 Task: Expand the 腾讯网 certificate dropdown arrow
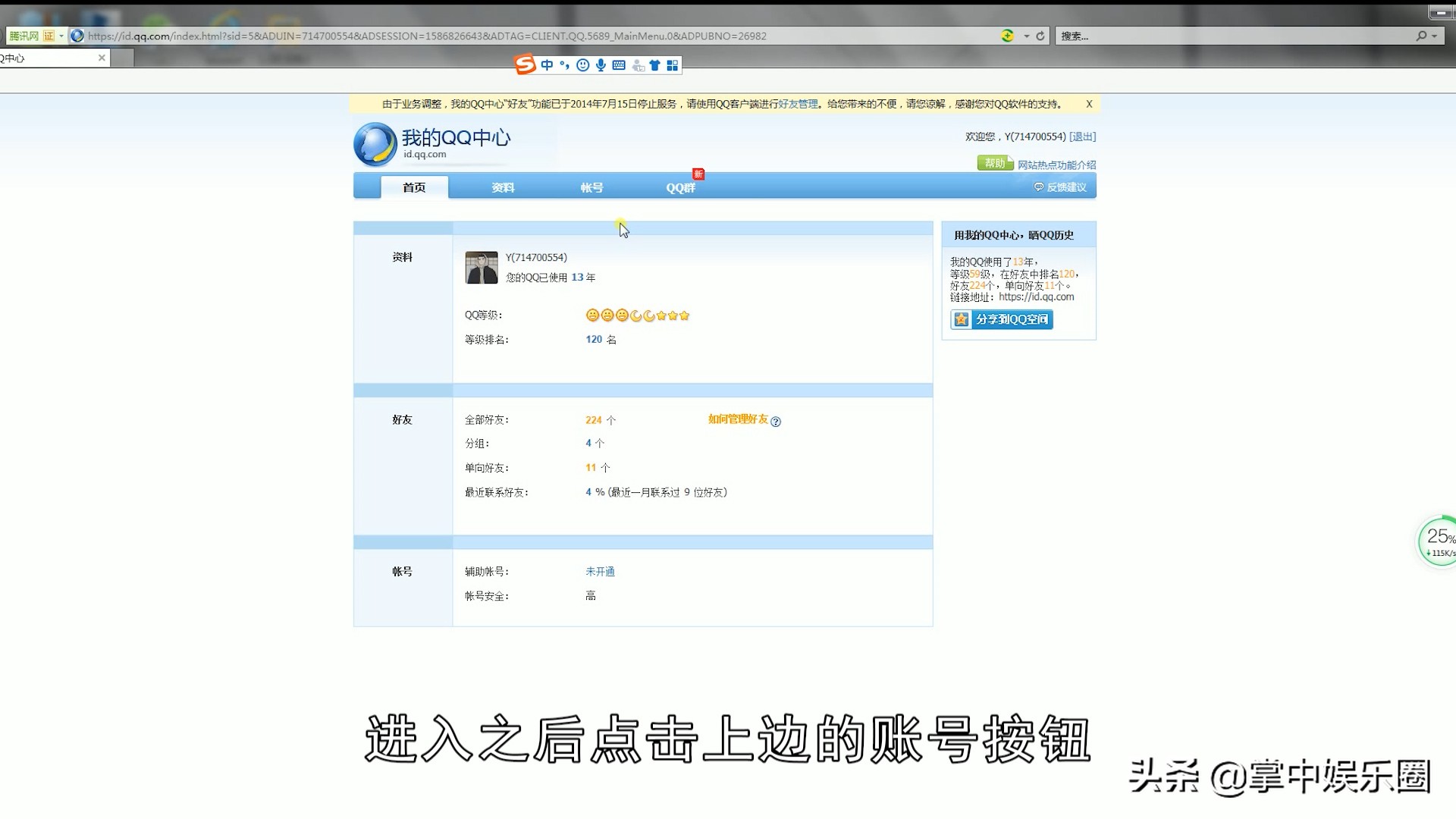(x=61, y=36)
